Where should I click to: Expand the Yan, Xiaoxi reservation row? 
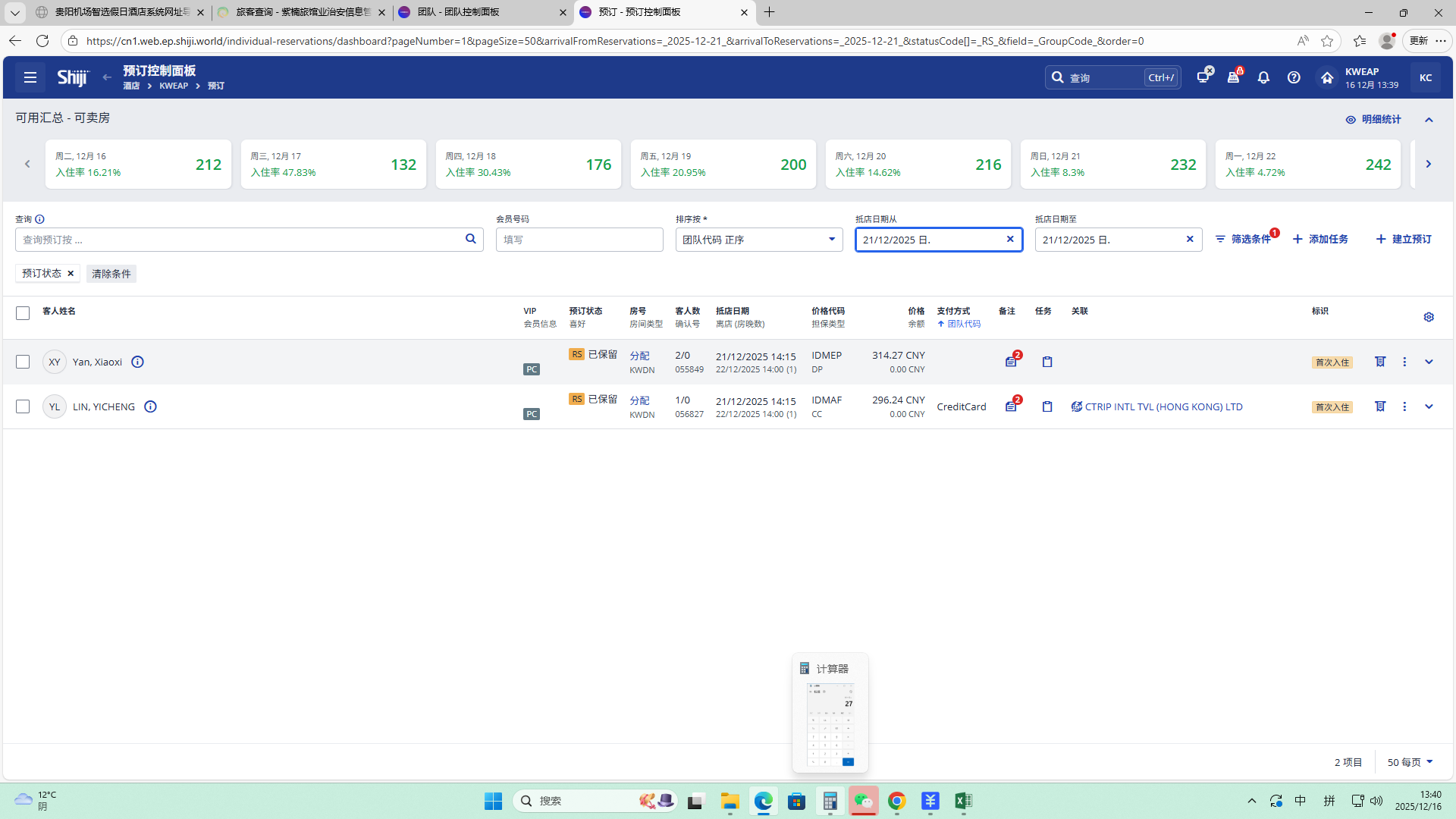click(1429, 362)
